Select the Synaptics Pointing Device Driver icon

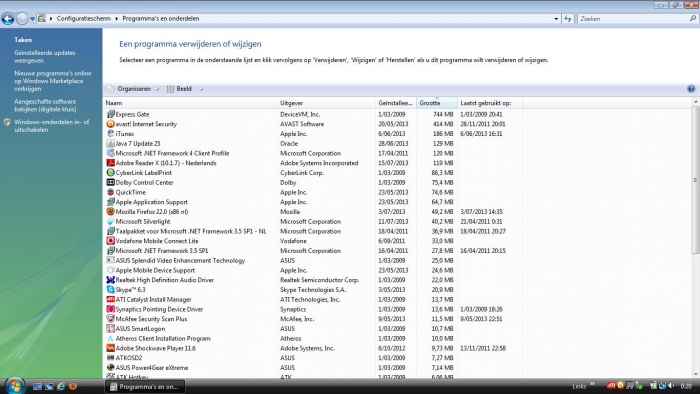110,309
